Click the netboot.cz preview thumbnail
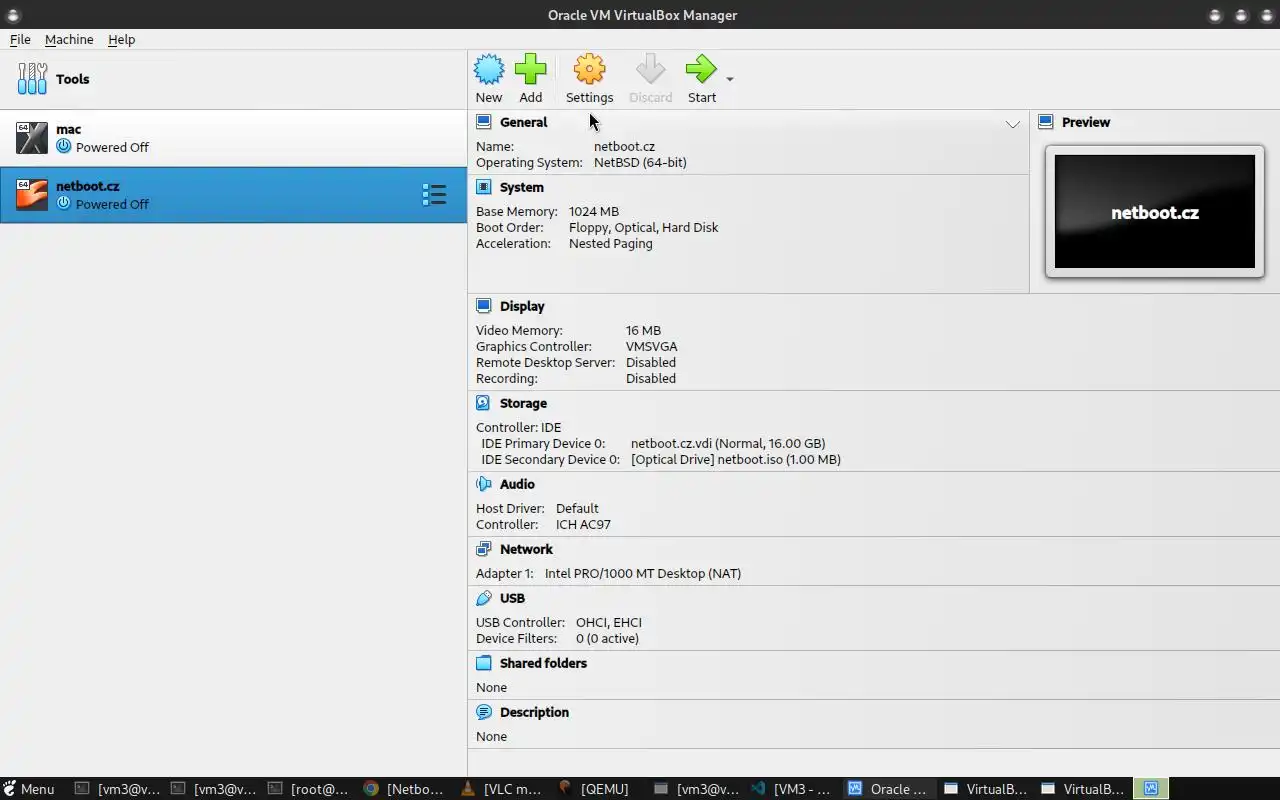 click(1155, 211)
